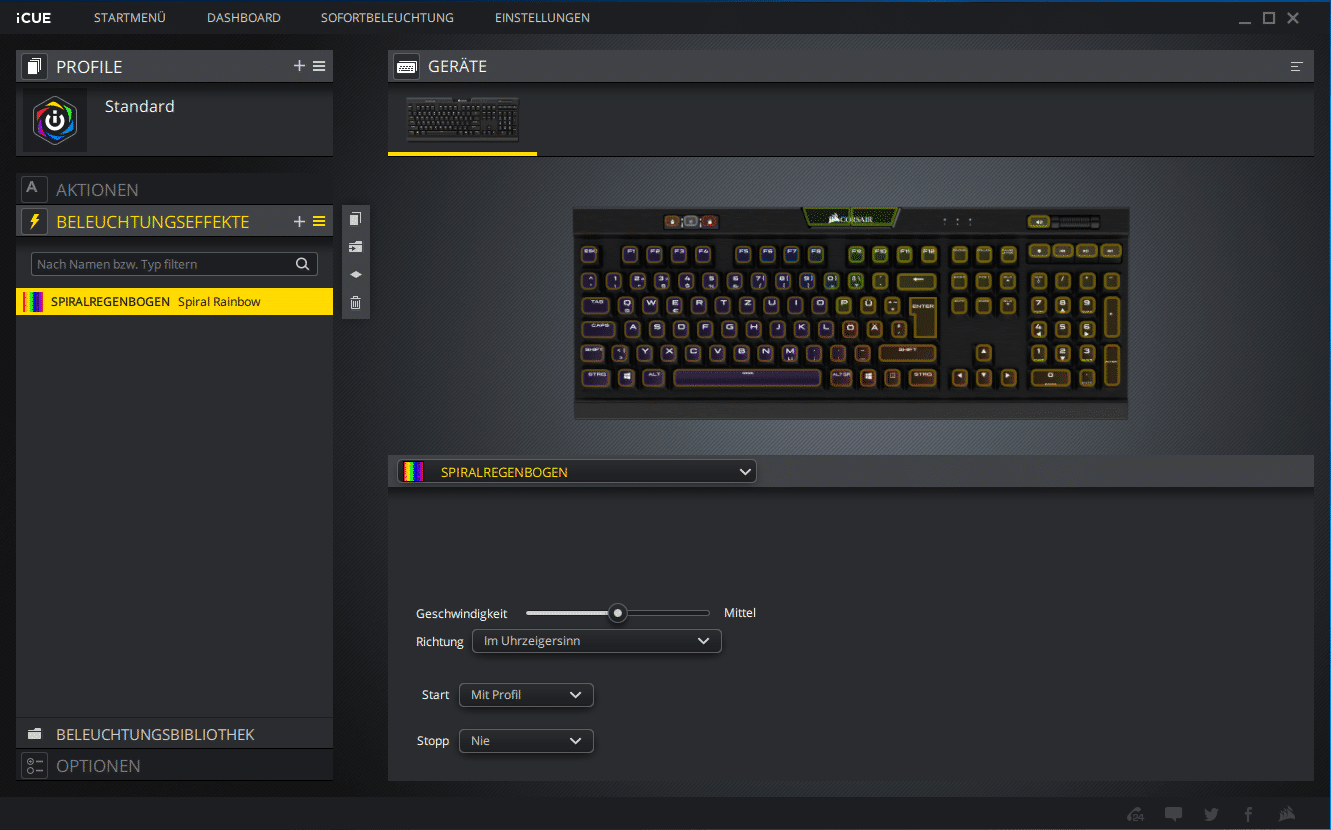Viewport: 1331px width, 830px height.
Task: Expand the Beleuchtungsbibliothek section
Action: tap(155, 734)
